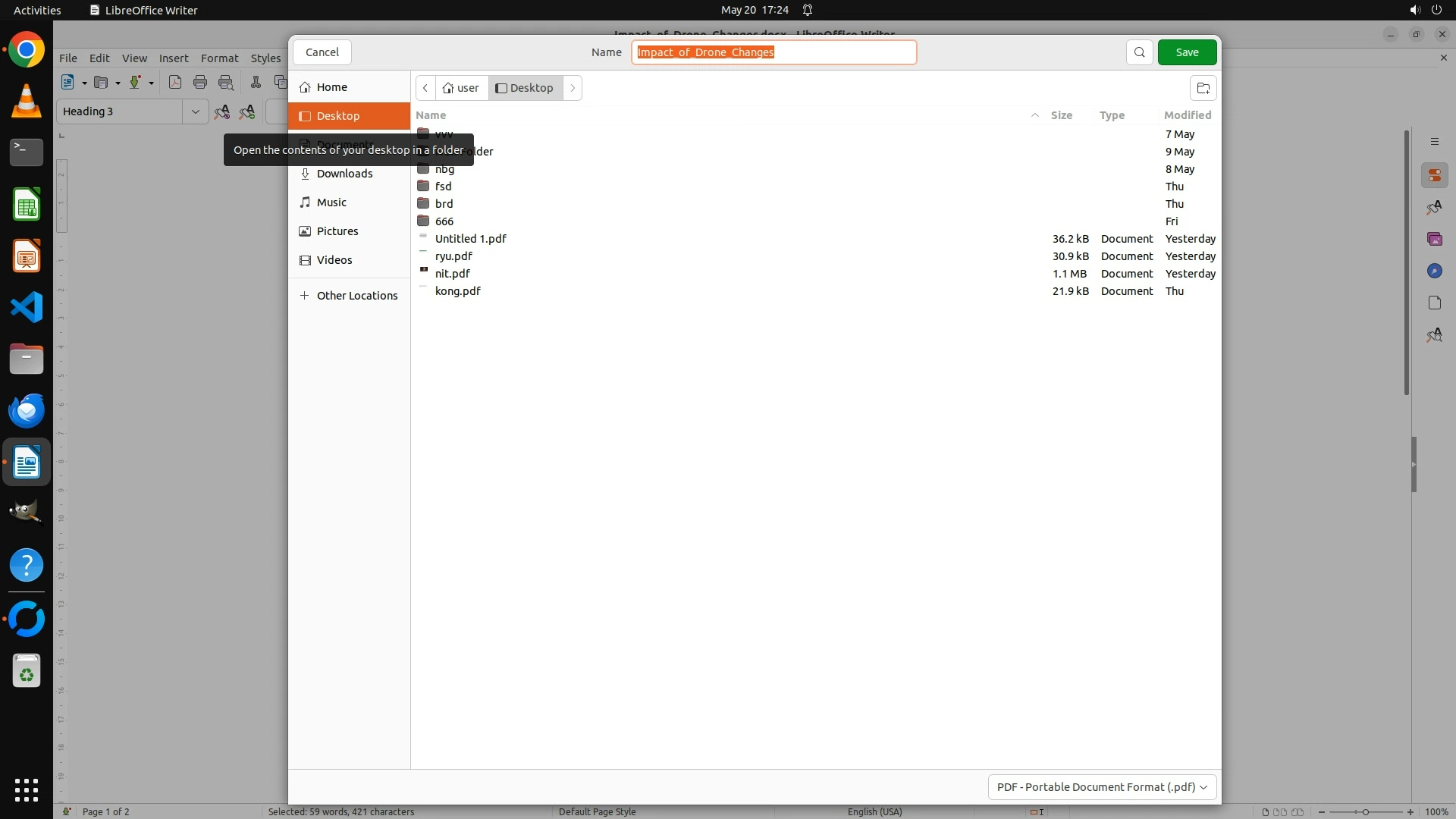
Task: Sort files by the Name column header
Action: pos(431,115)
